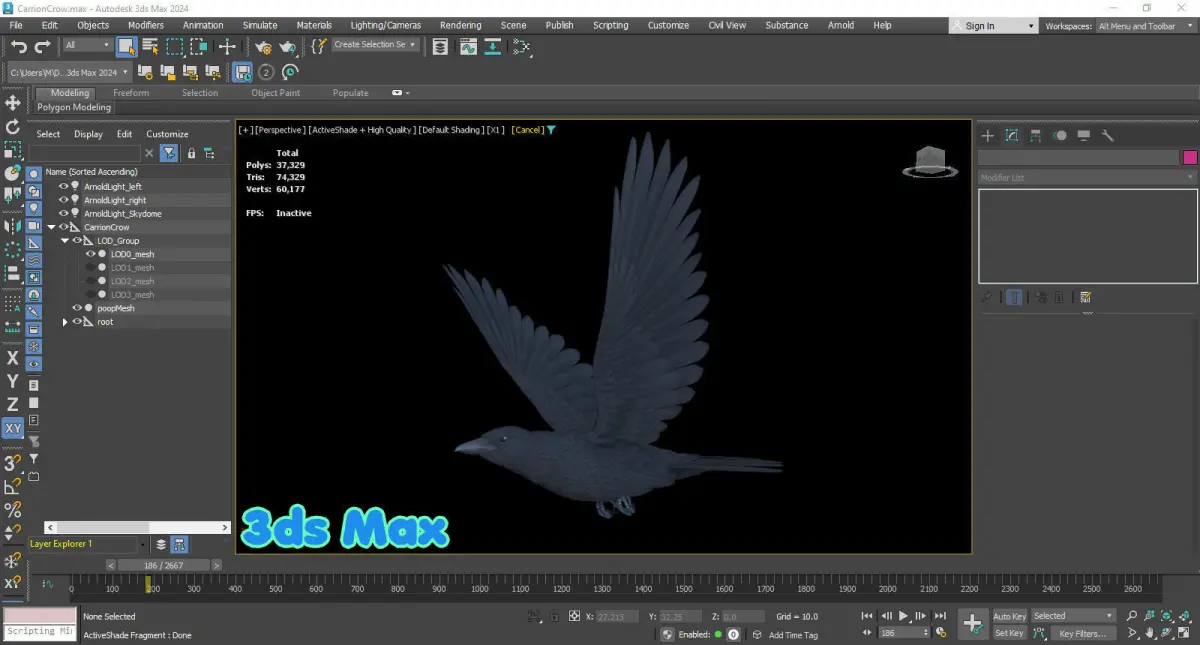
Task: Toggle visibility of poopMesh
Action: [x=76, y=308]
